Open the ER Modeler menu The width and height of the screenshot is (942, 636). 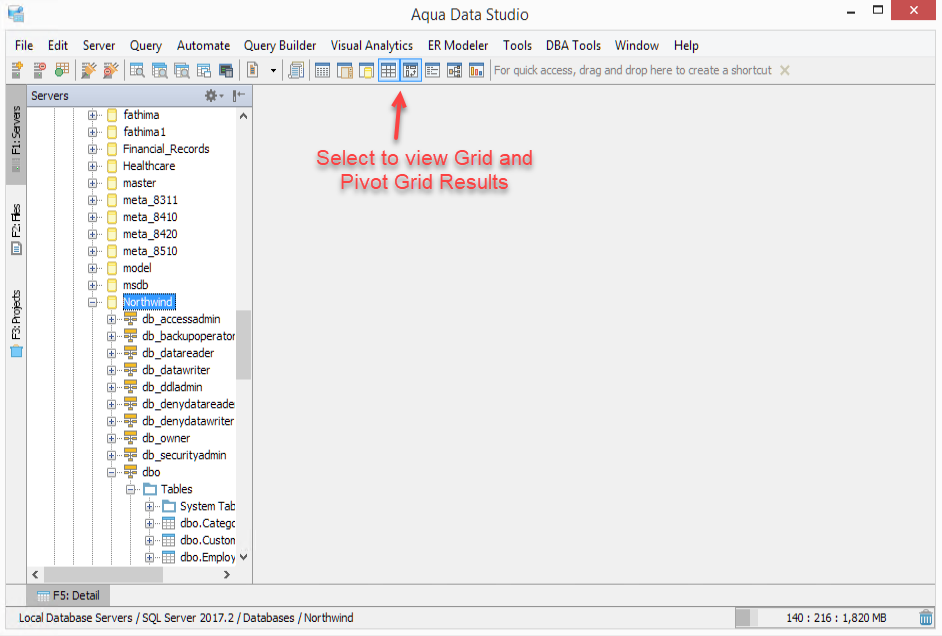[x=458, y=46]
